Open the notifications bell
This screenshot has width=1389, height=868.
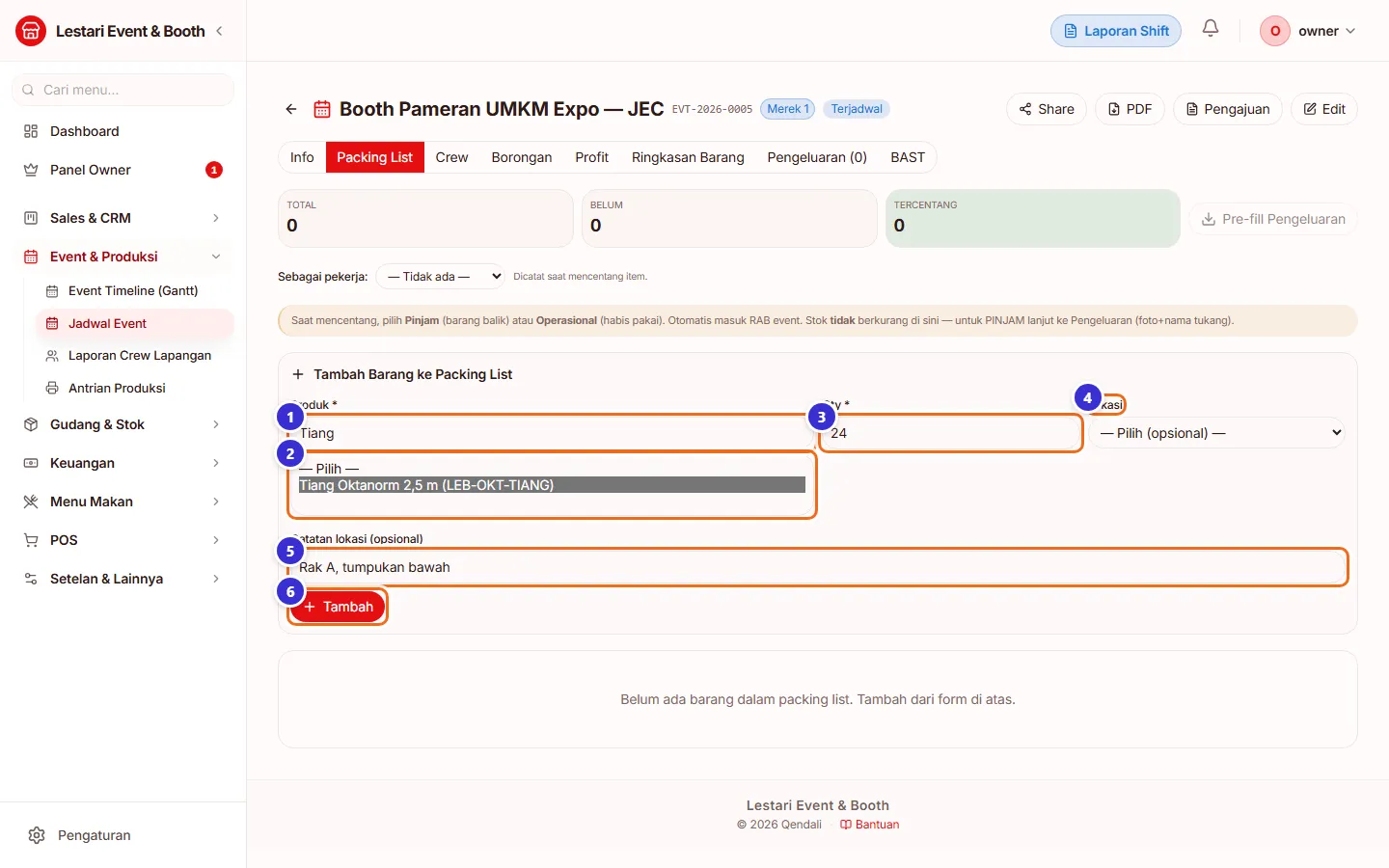pyautogui.click(x=1211, y=29)
